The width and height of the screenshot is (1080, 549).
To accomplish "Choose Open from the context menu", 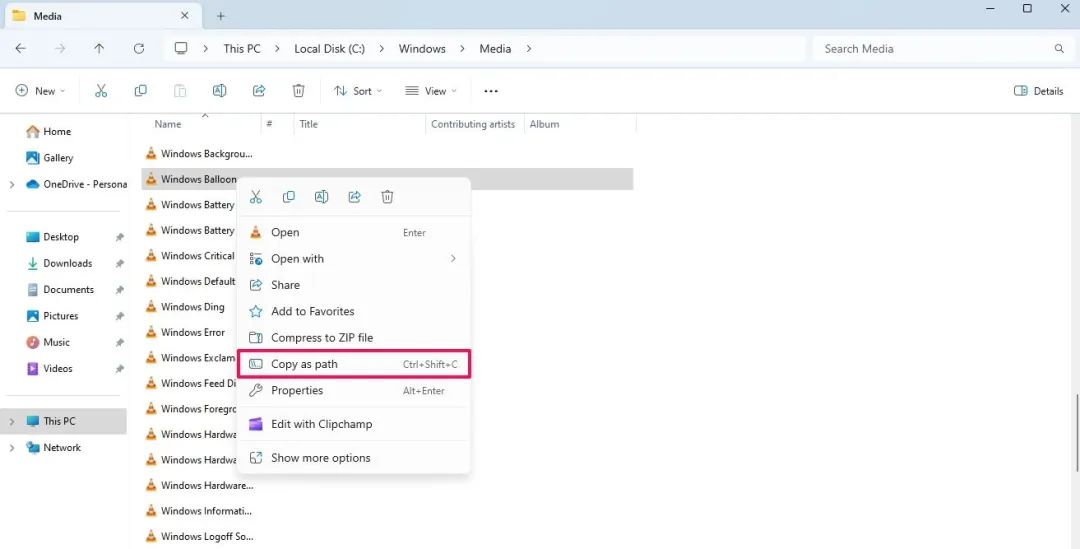I will coord(354,233).
